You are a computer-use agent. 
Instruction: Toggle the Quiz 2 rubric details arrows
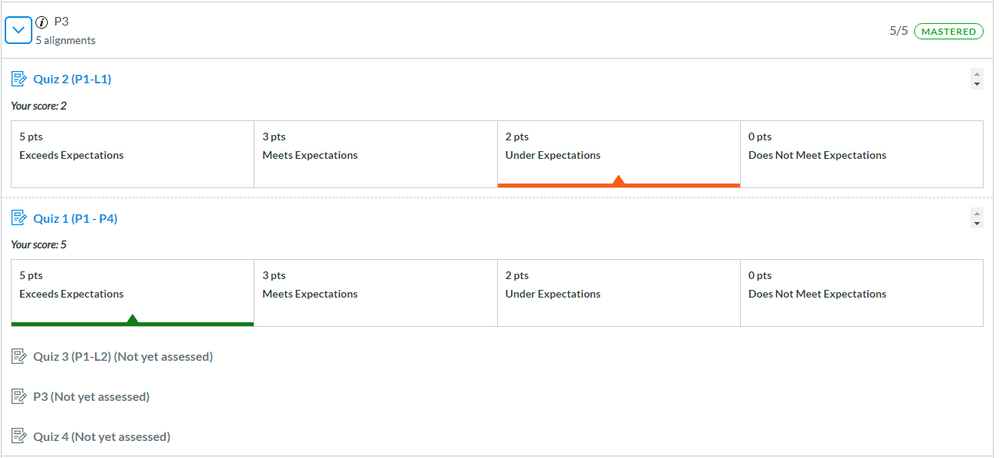pyautogui.click(x=977, y=79)
